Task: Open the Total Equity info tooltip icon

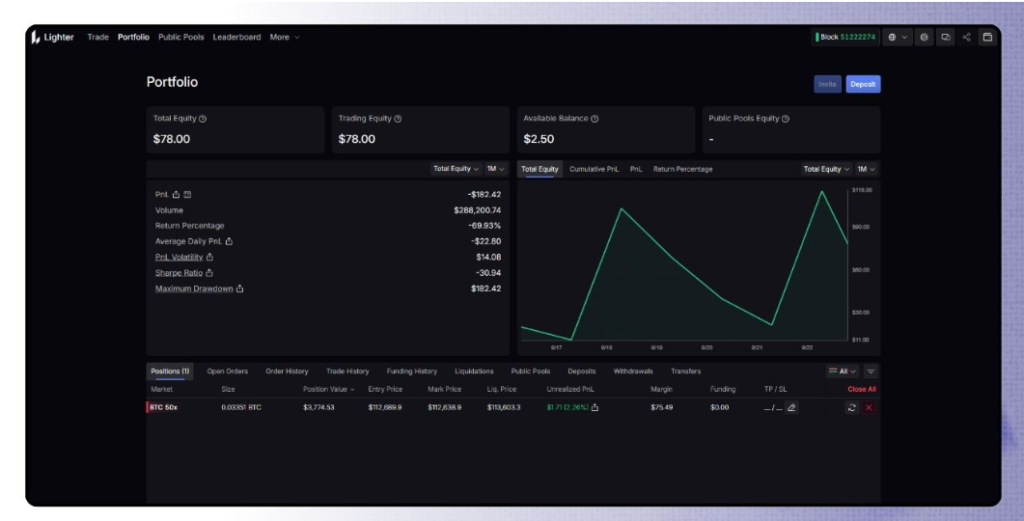Action: (203, 119)
